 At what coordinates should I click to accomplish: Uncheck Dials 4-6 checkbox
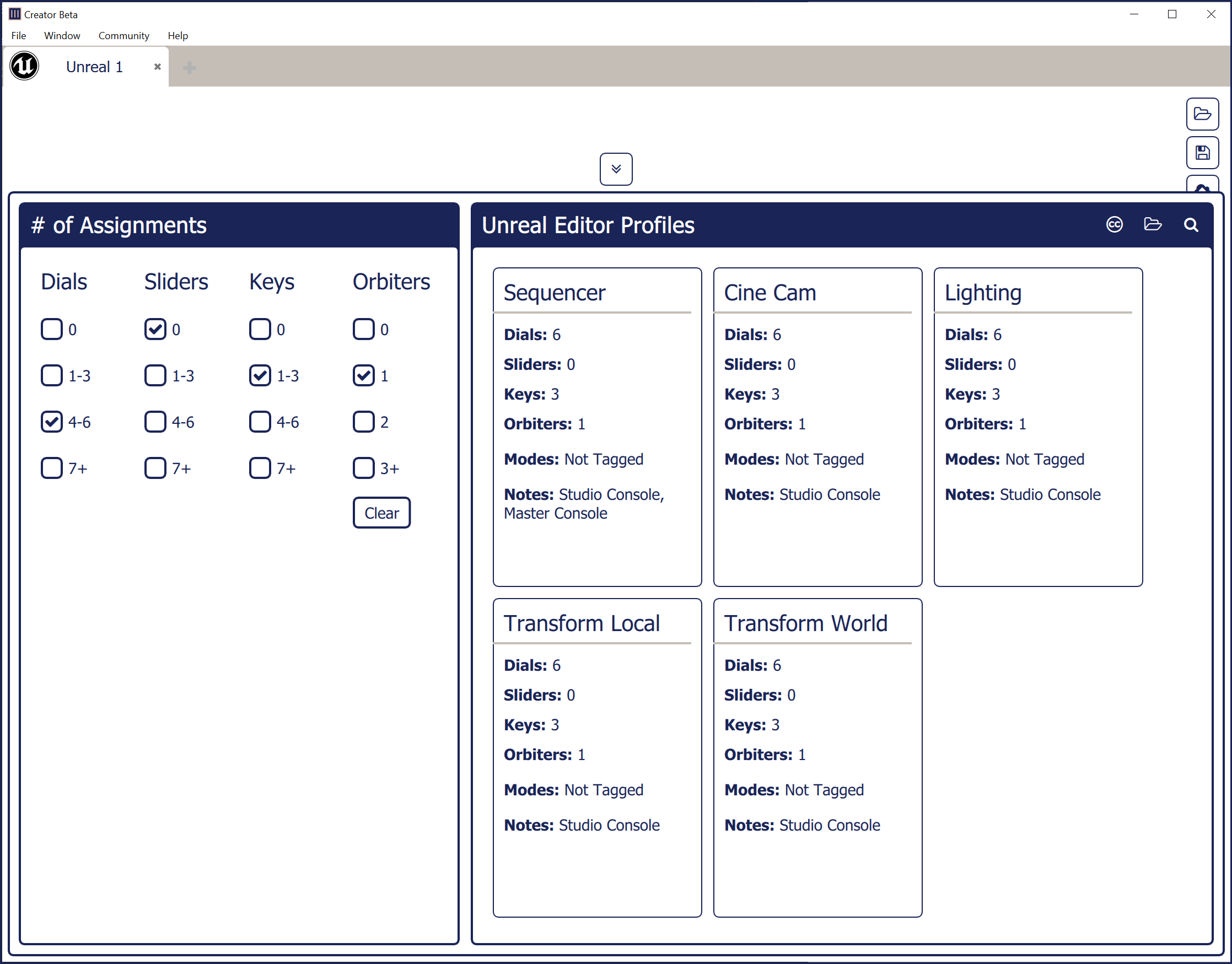pos(52,422)
